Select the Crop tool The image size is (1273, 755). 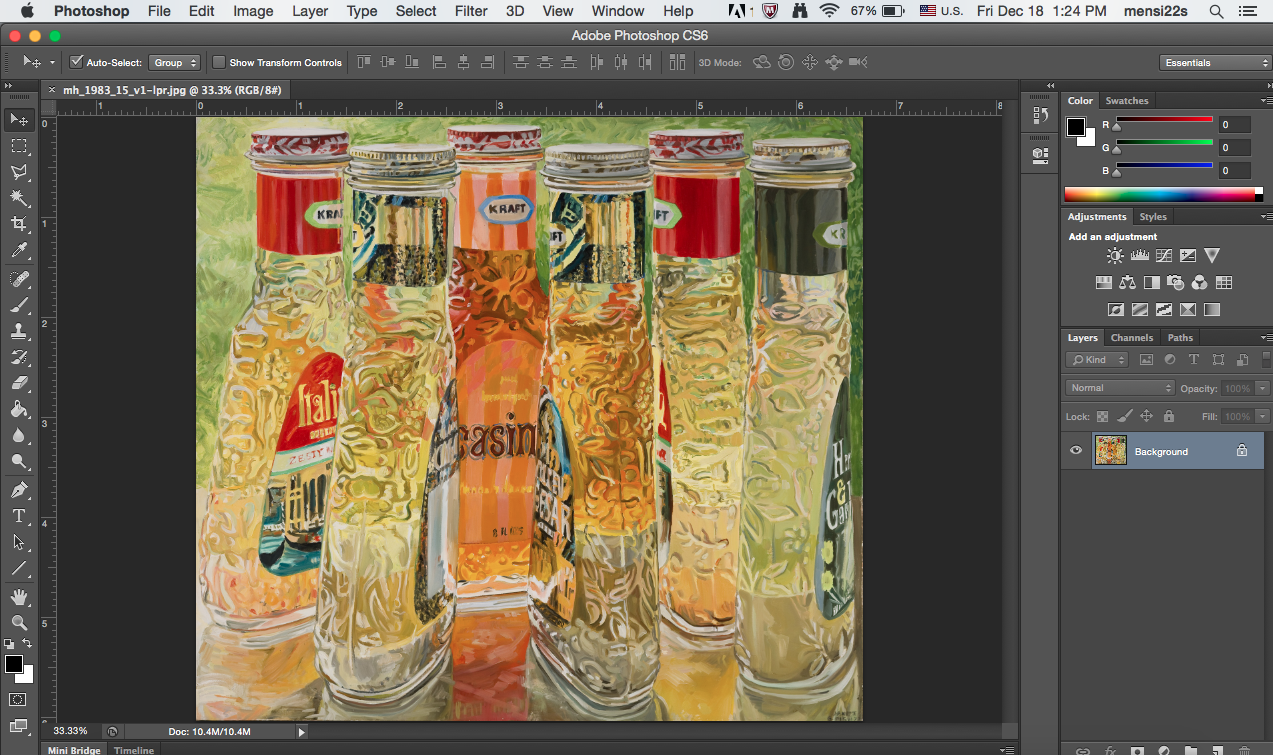click(x=18, y=223)
